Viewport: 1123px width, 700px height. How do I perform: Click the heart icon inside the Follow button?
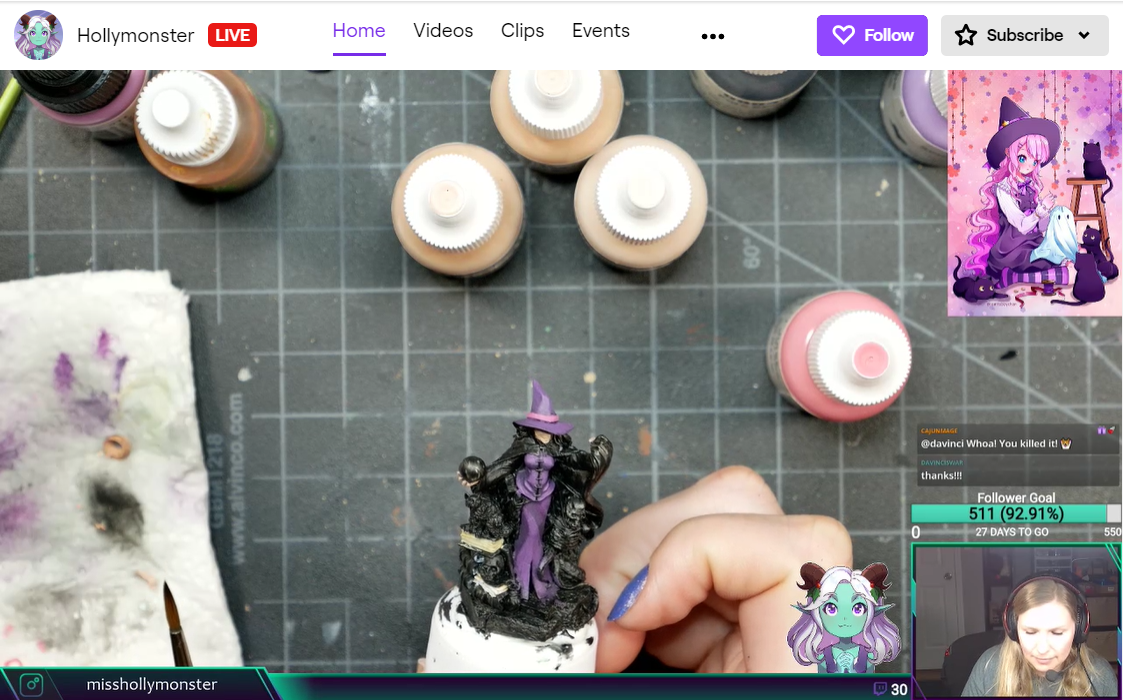coord(841,35)
